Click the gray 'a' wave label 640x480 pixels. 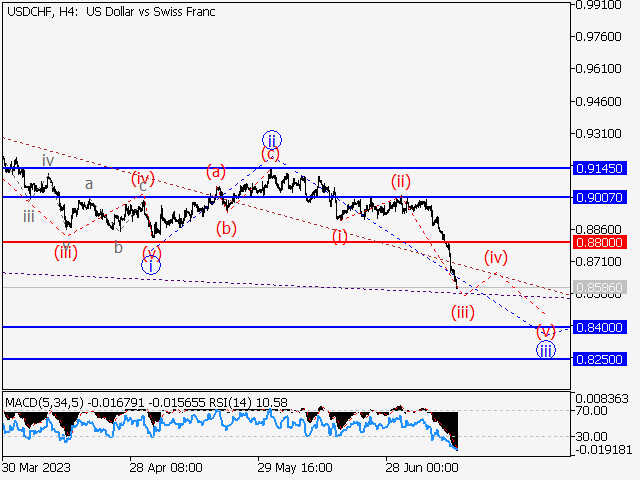click(x=89, y=184)
